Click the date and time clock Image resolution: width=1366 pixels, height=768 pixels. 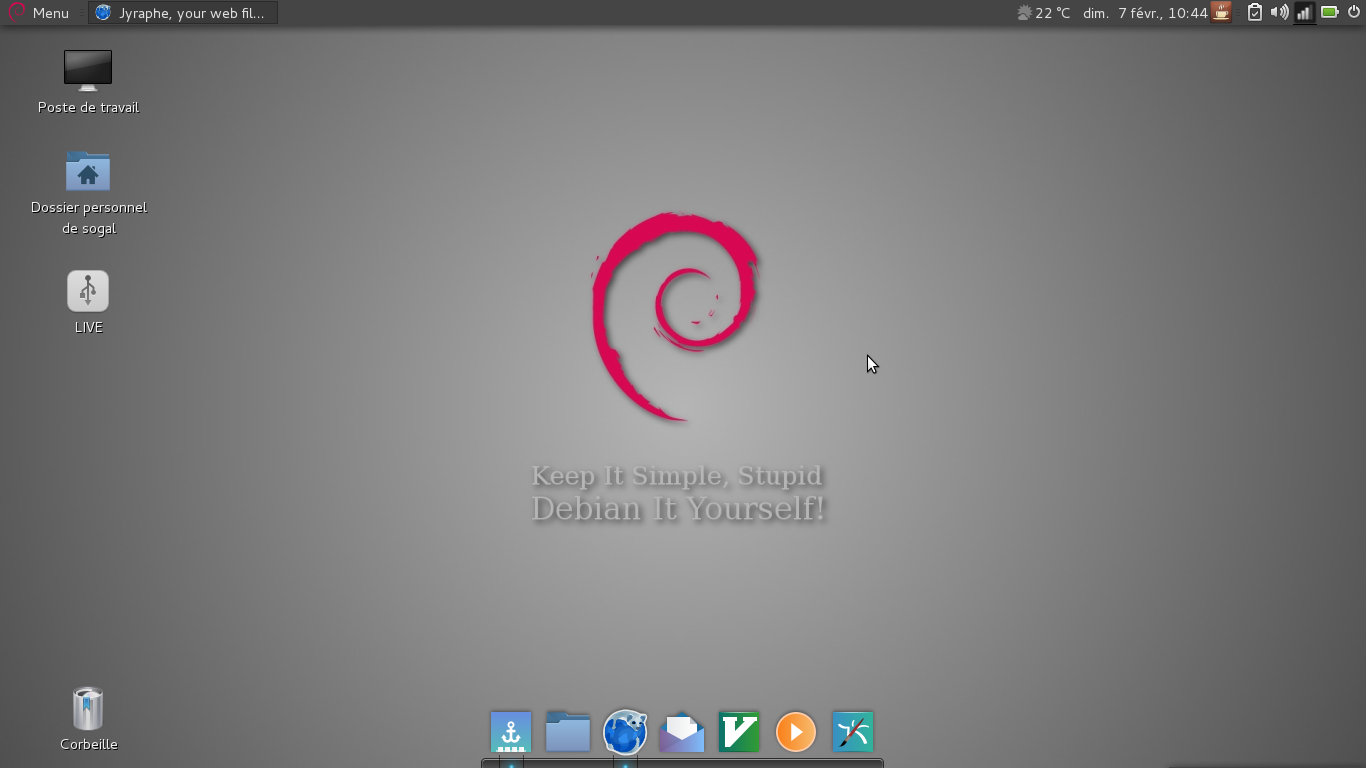point(1145,13)
